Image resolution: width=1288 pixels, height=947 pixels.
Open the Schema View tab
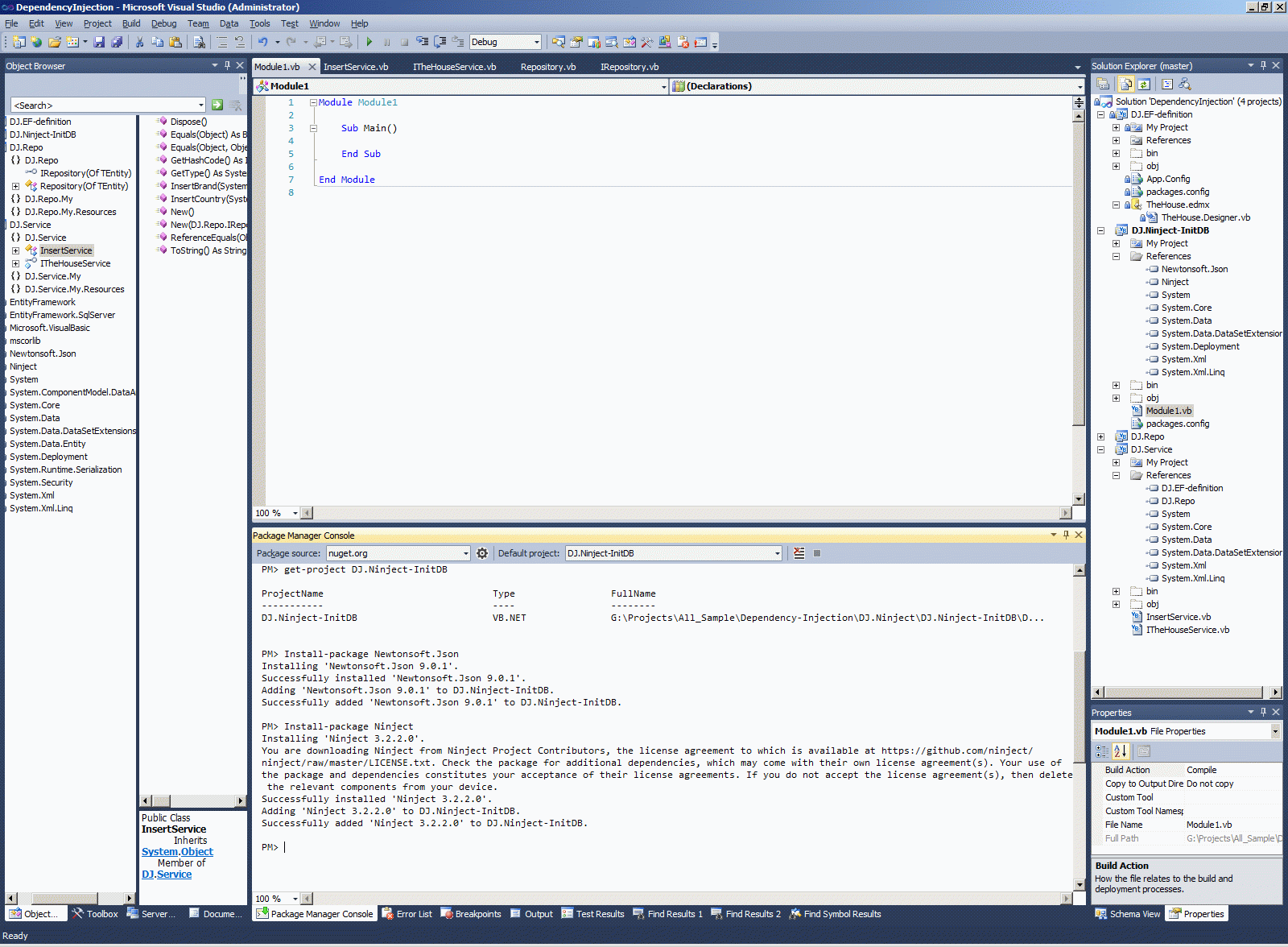1128,914
